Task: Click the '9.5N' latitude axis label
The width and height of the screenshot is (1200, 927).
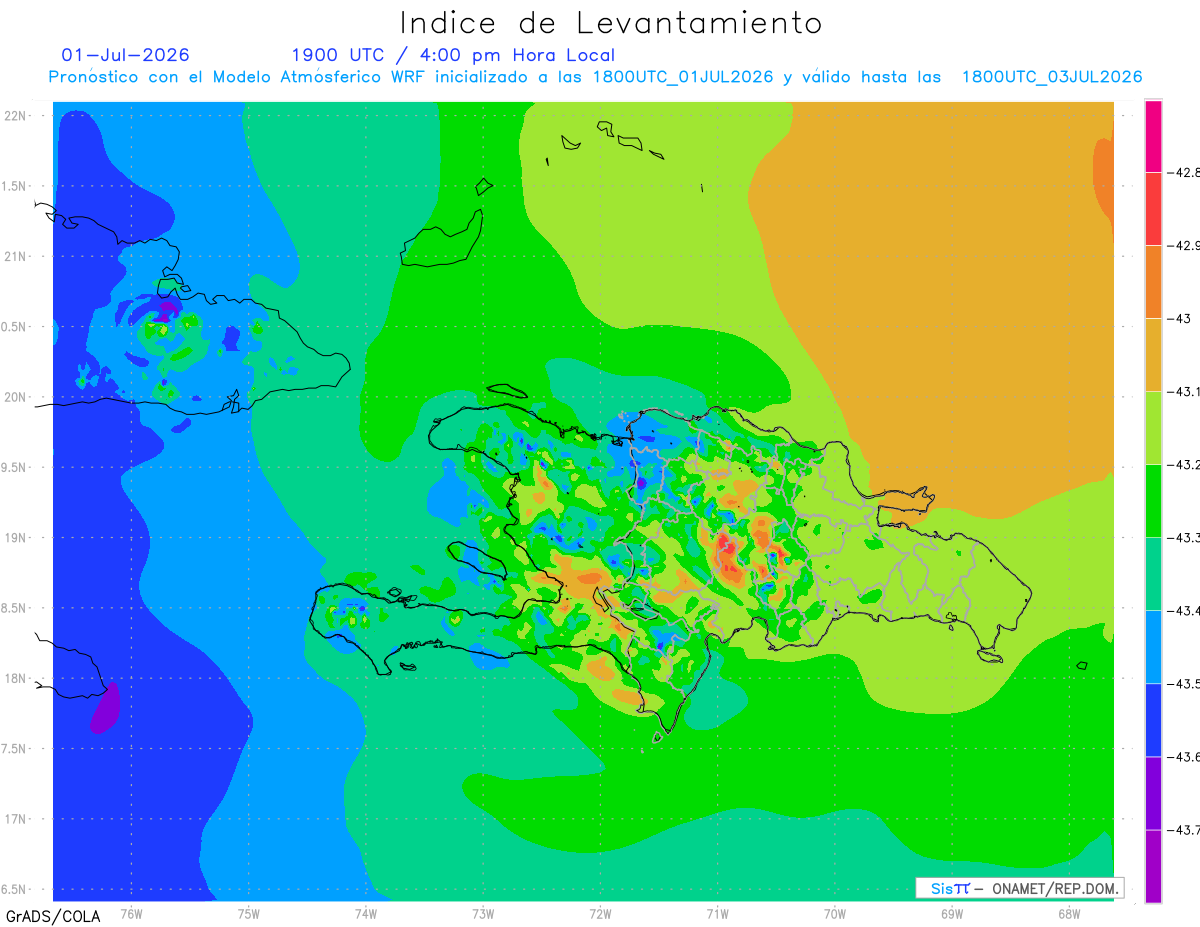Action: 15,467
